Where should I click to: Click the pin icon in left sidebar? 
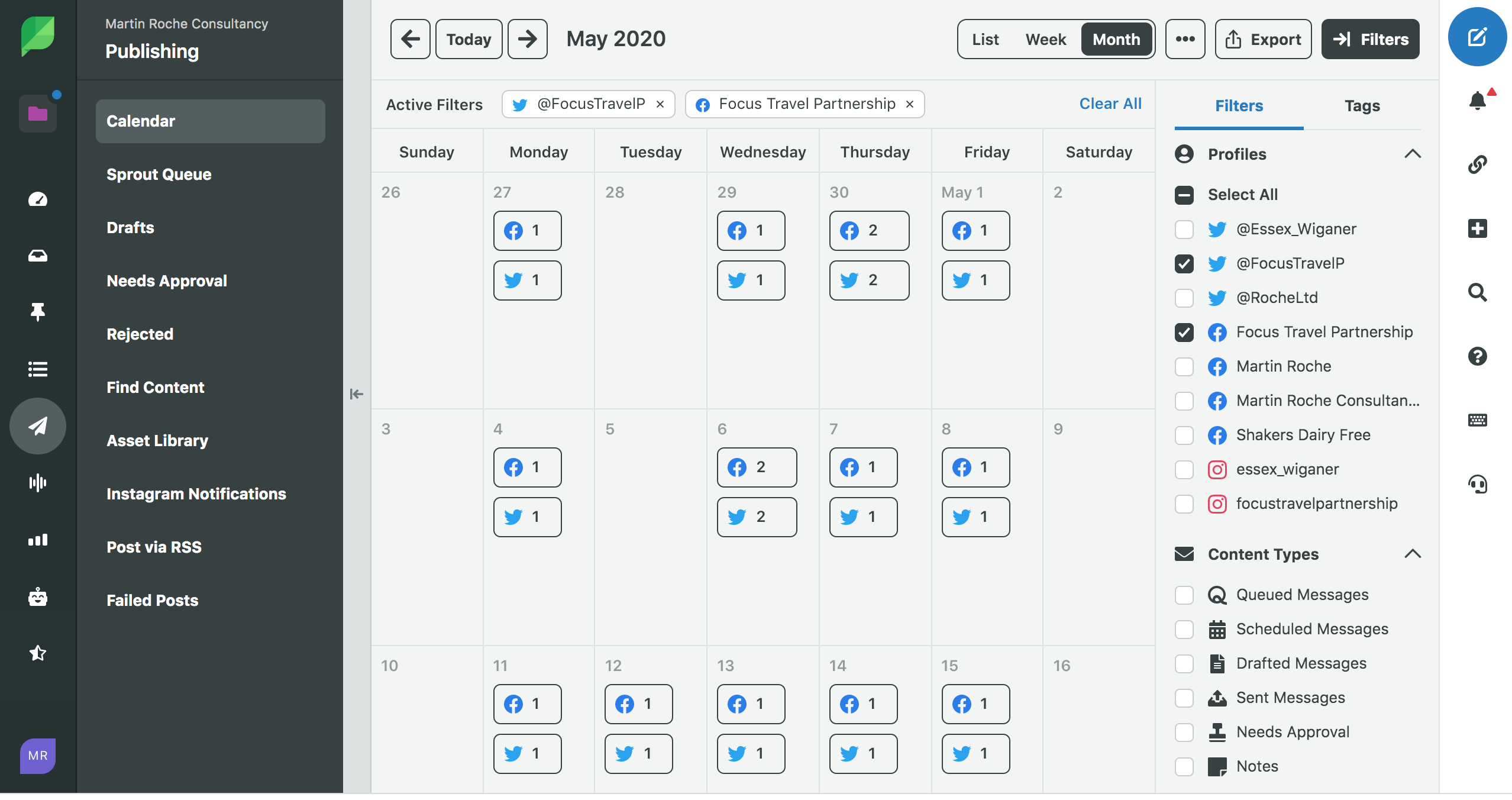tap(38, 311)
